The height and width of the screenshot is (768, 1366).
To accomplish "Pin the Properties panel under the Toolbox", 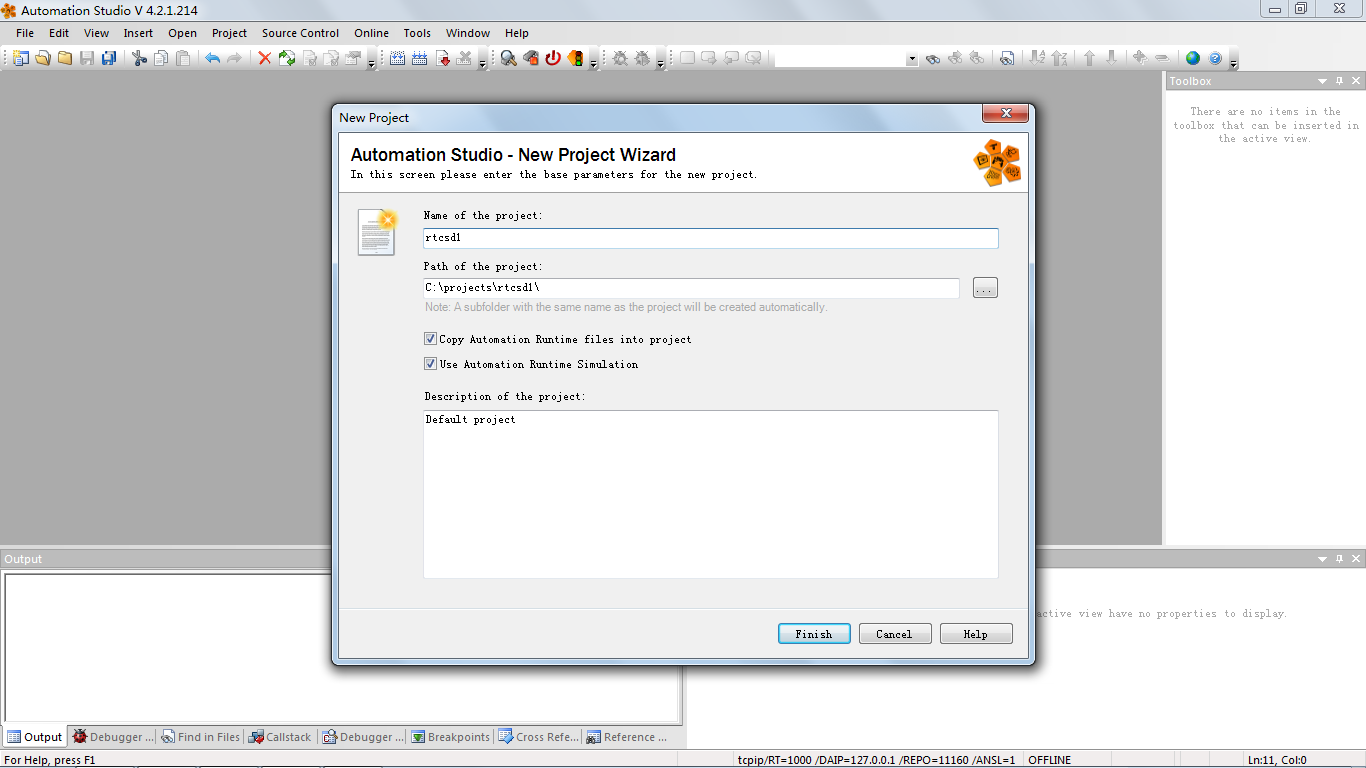I will coord(1340,559).
